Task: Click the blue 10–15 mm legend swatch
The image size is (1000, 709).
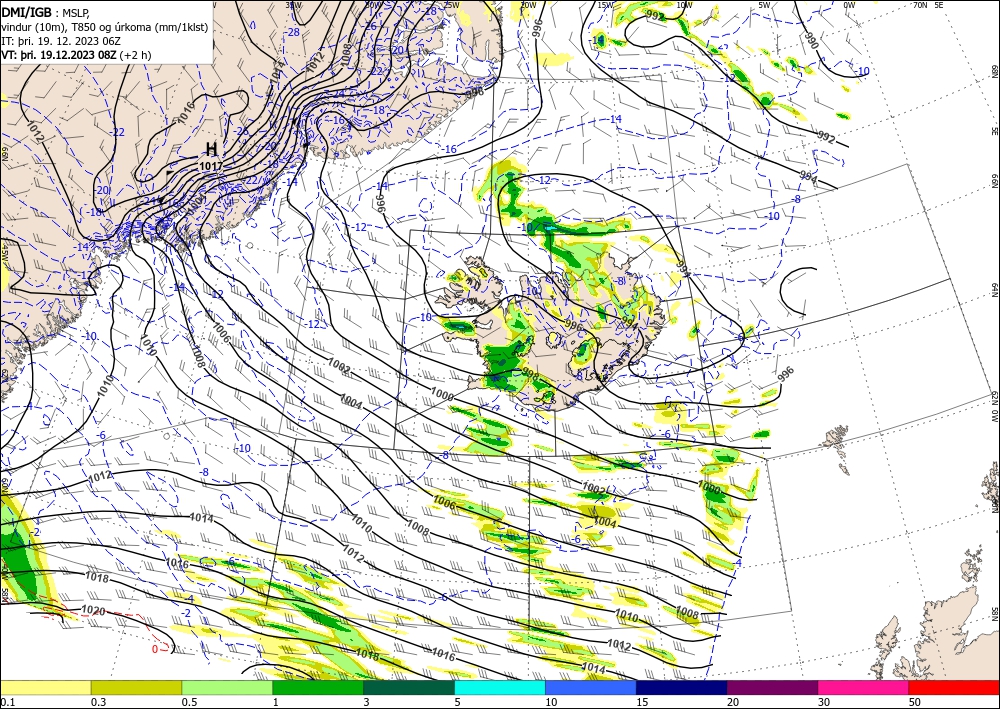Action: [x=591, y=687]
